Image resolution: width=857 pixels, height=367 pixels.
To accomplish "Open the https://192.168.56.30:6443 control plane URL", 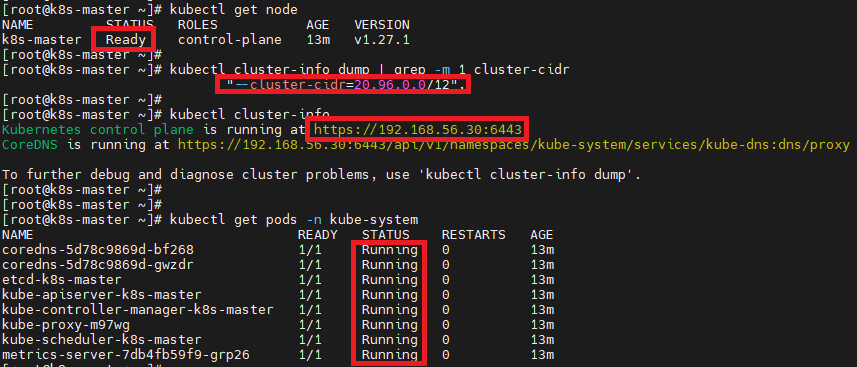I will [x=418, y=130].
